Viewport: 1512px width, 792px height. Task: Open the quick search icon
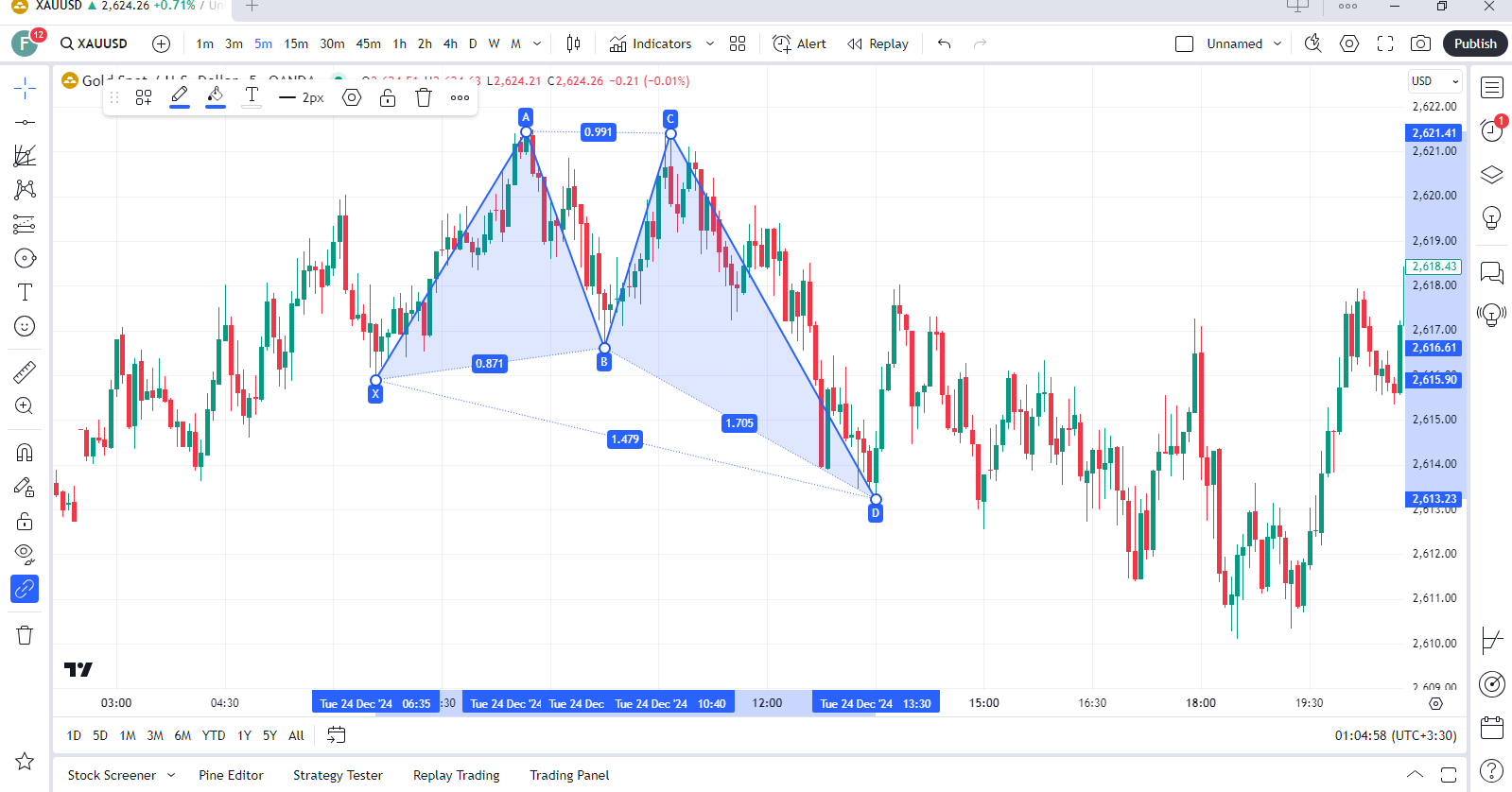click(x=1312, y=43)
